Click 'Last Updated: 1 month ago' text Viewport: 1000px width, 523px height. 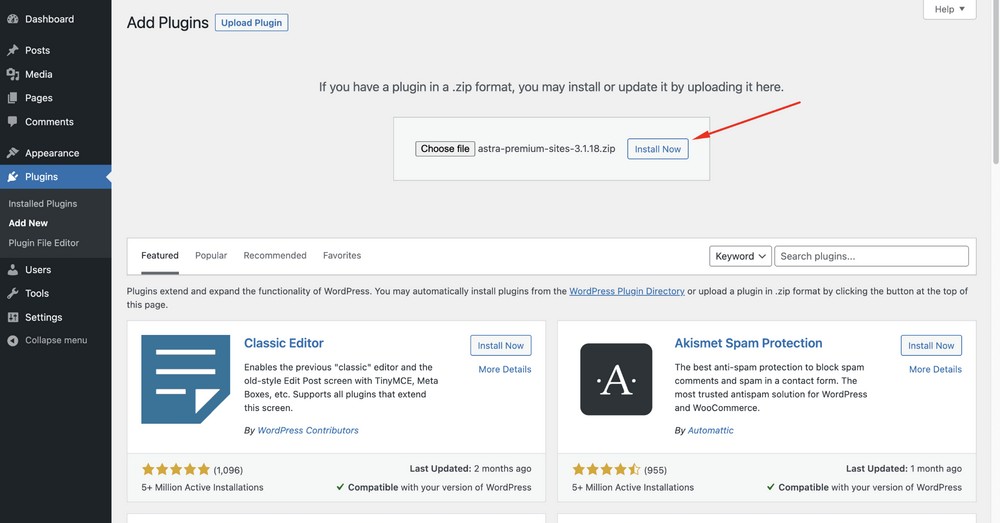(x=904, y=468)
